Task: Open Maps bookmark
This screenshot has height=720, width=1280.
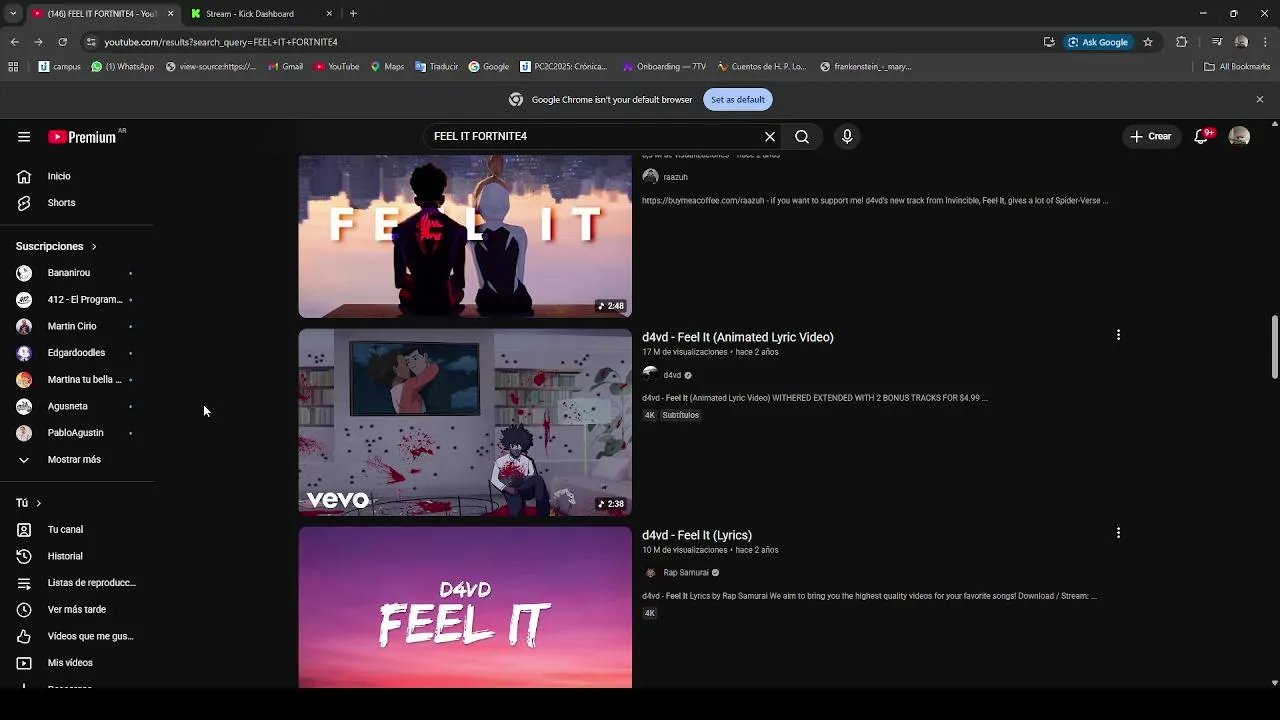Action: [387, 67]
